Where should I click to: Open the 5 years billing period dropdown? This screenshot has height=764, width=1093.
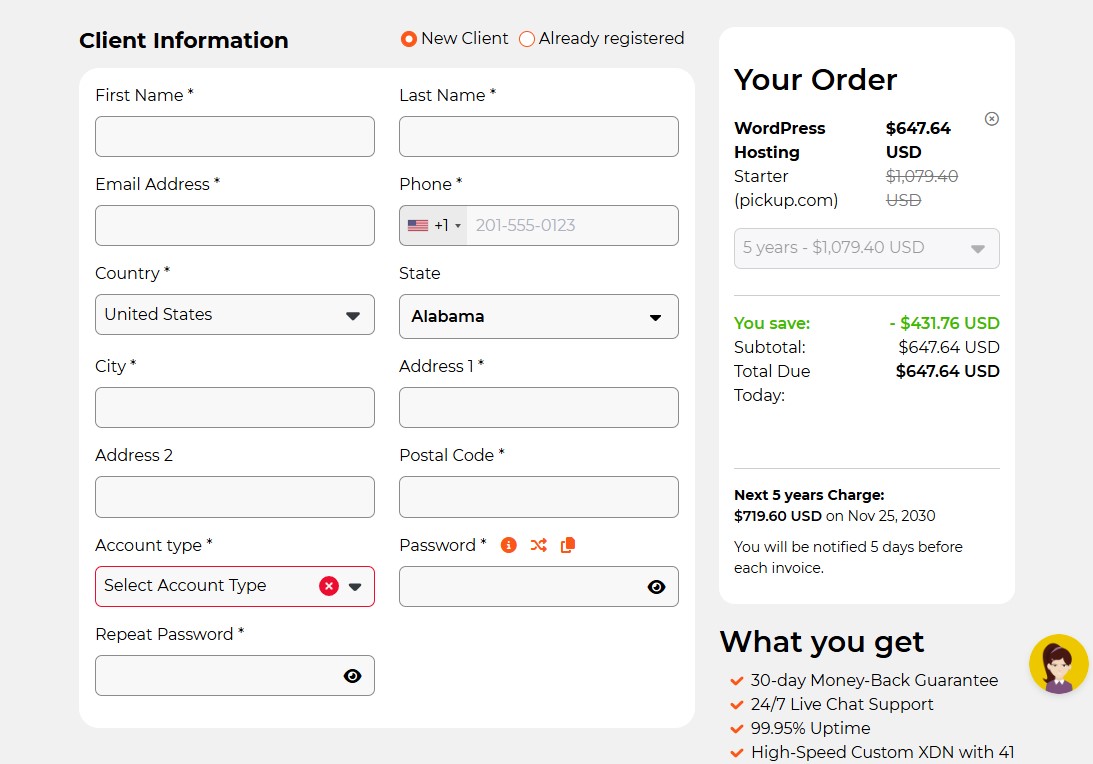click(866, 248)
